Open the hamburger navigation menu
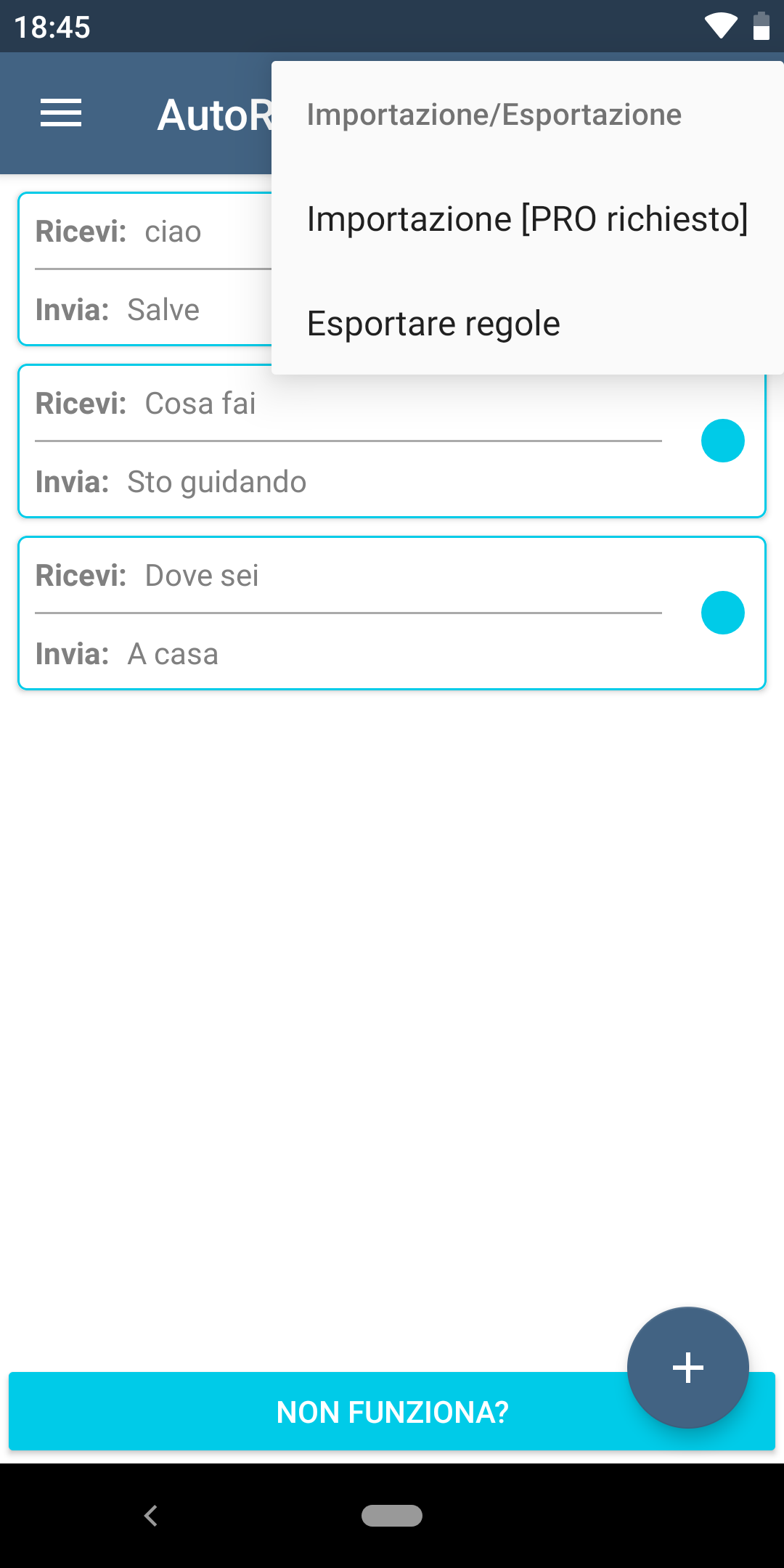The image size is (784, 1568). (x=61, y=113)
